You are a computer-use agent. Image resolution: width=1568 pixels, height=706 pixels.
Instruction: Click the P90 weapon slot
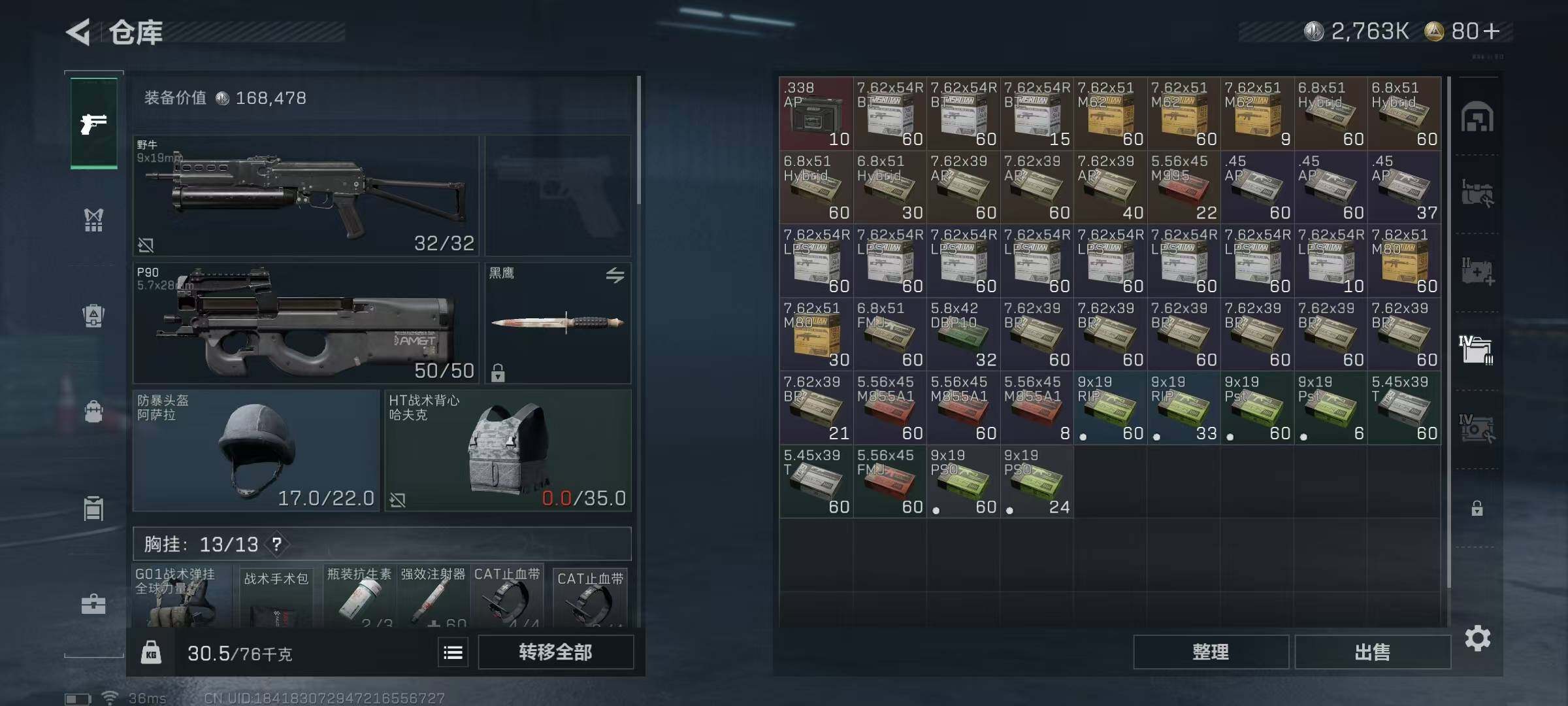point(305,322)
